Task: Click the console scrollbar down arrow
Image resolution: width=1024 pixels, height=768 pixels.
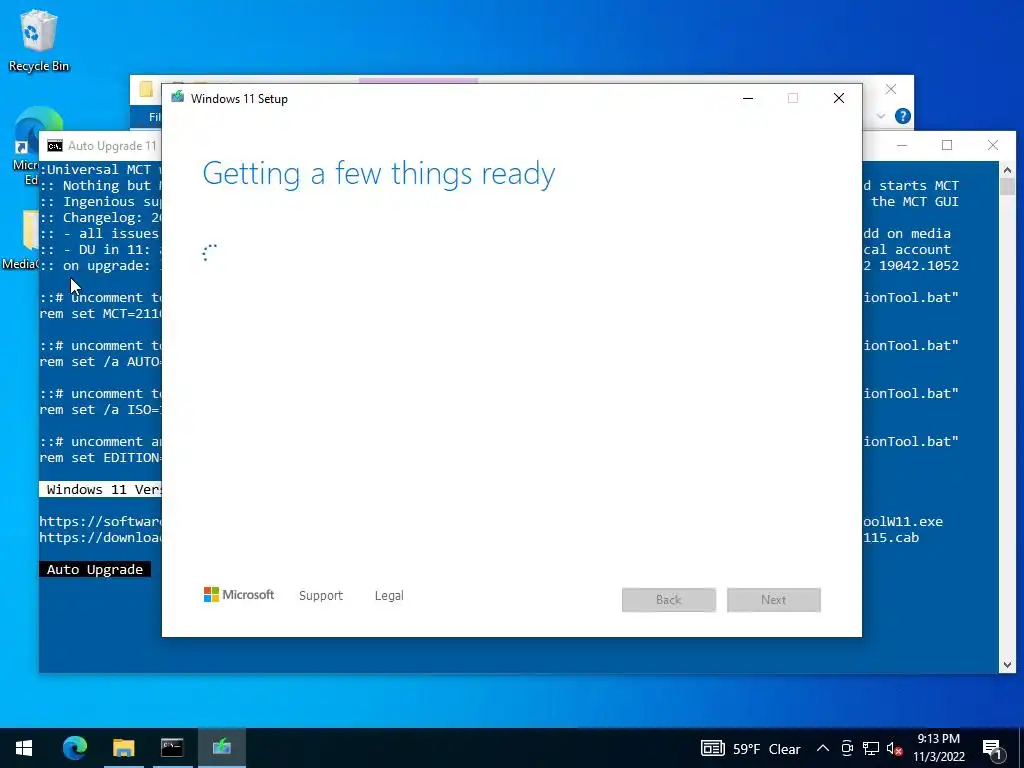Action: (x=1007, y=665)
